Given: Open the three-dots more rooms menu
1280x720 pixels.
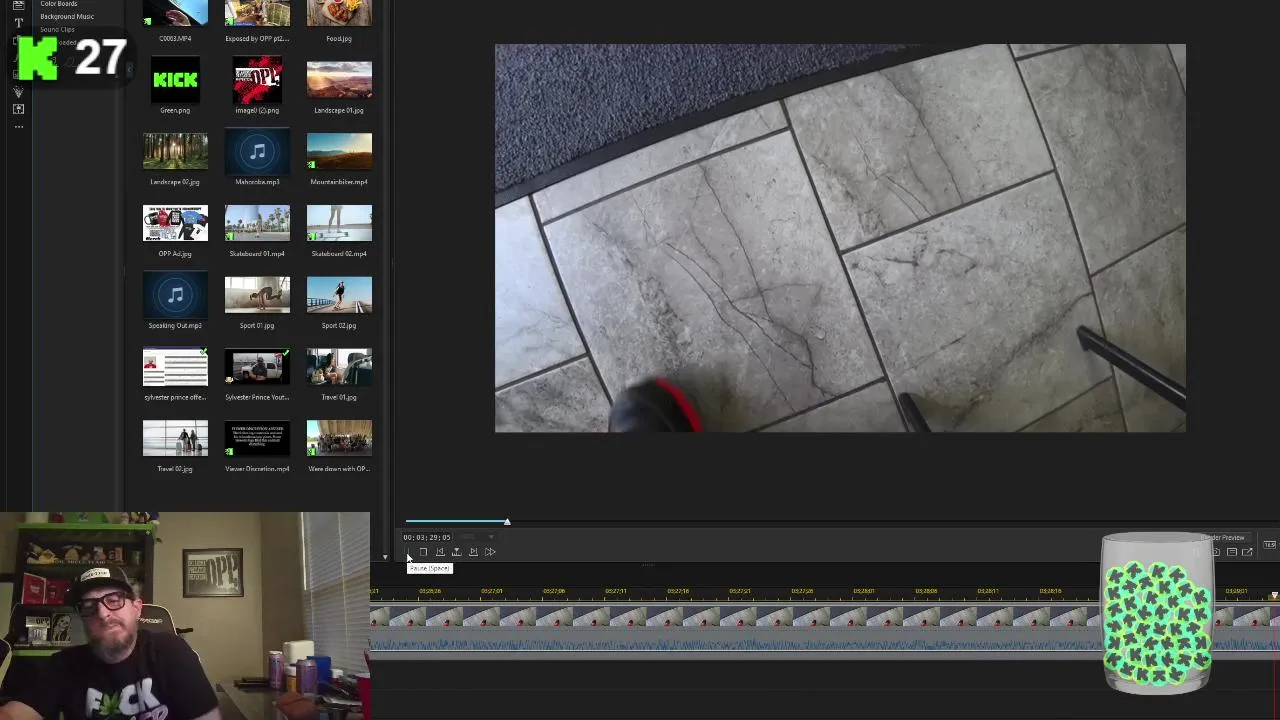Looking at the screenshot, I should coord(18,126).
